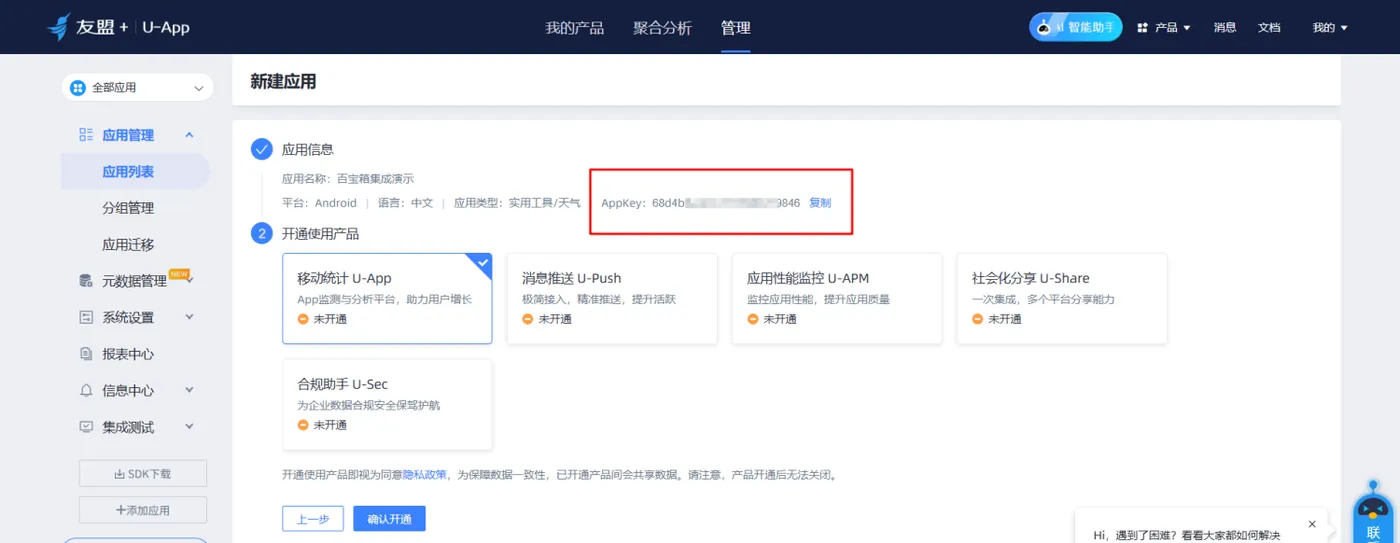Click the 系统设置 icon
The height and width of the screenshot is (543, 1400).
[x=86, y=318]
